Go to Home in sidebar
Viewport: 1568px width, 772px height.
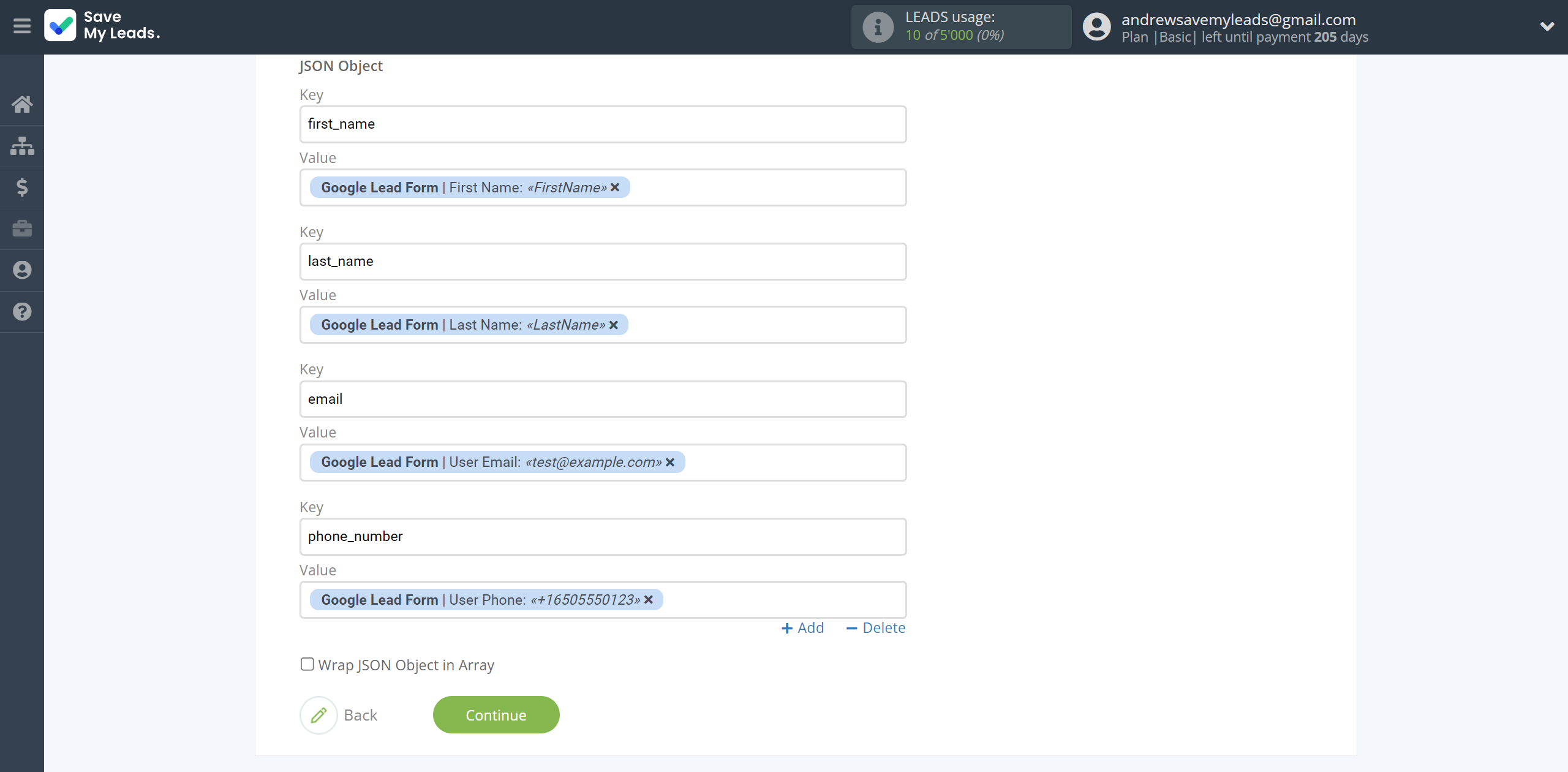coord(22,104)
